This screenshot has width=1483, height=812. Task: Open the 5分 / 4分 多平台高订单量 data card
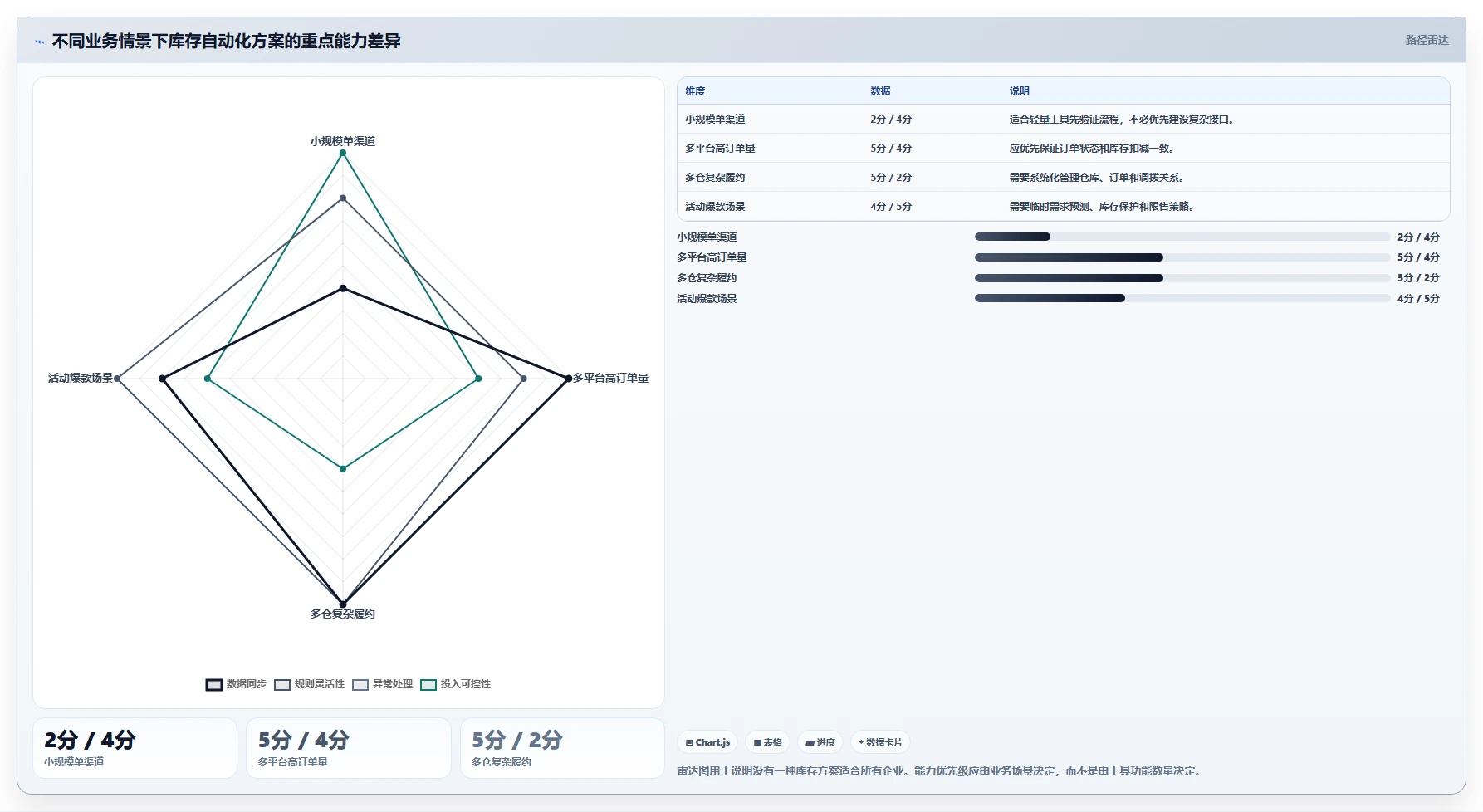349,748
